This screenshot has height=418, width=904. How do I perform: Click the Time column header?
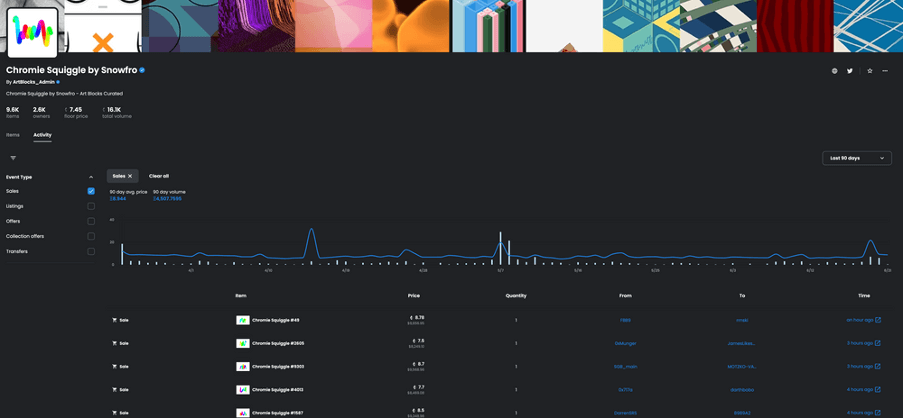click(x=864, y=296)
